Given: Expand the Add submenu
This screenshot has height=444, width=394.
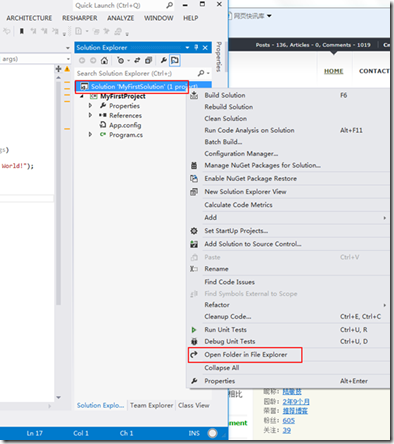Looking at the screenshot, I should [288, 218].
